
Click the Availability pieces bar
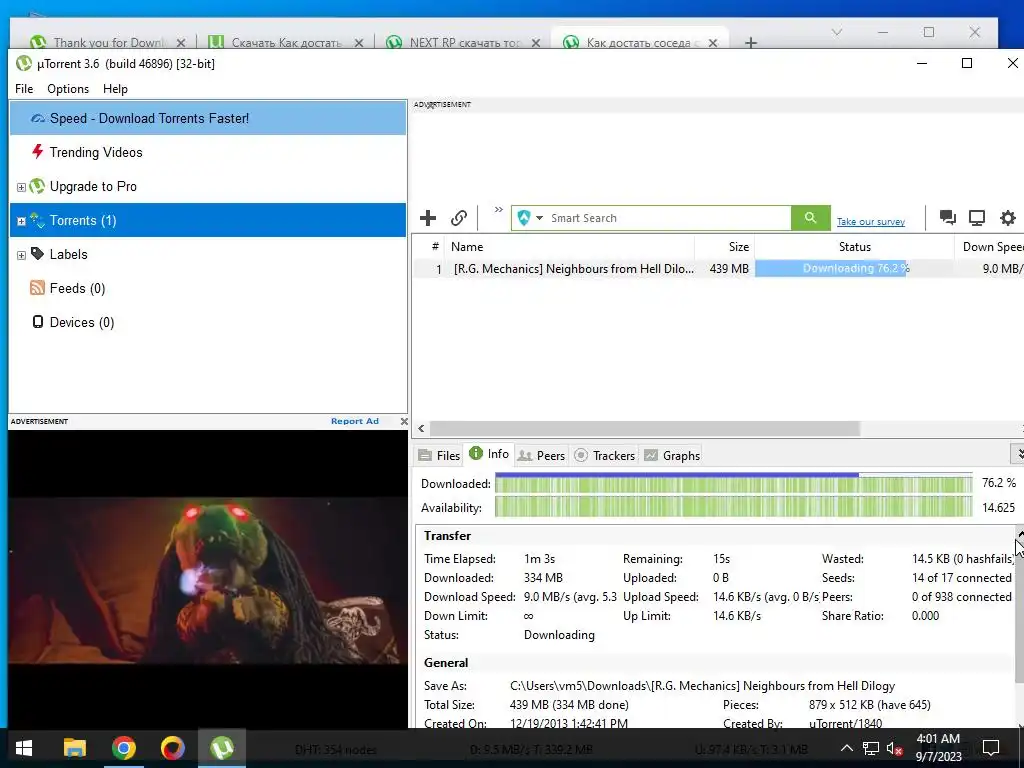point(733,507)
